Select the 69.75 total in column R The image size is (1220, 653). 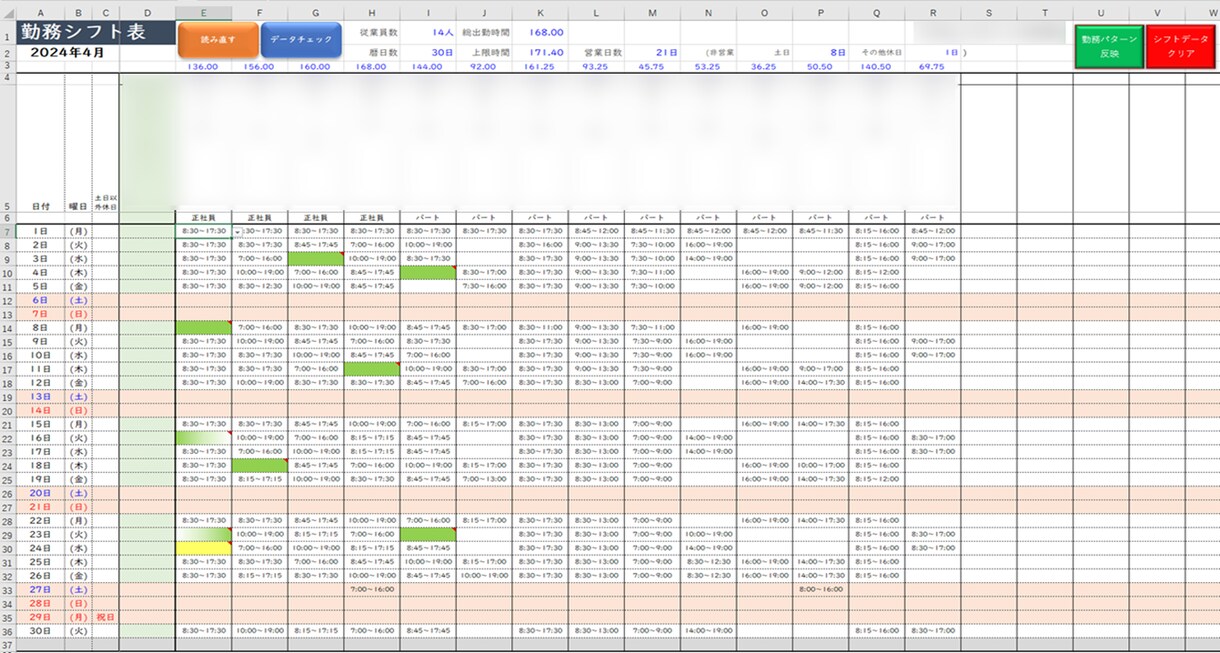click(x=932, y=67)
